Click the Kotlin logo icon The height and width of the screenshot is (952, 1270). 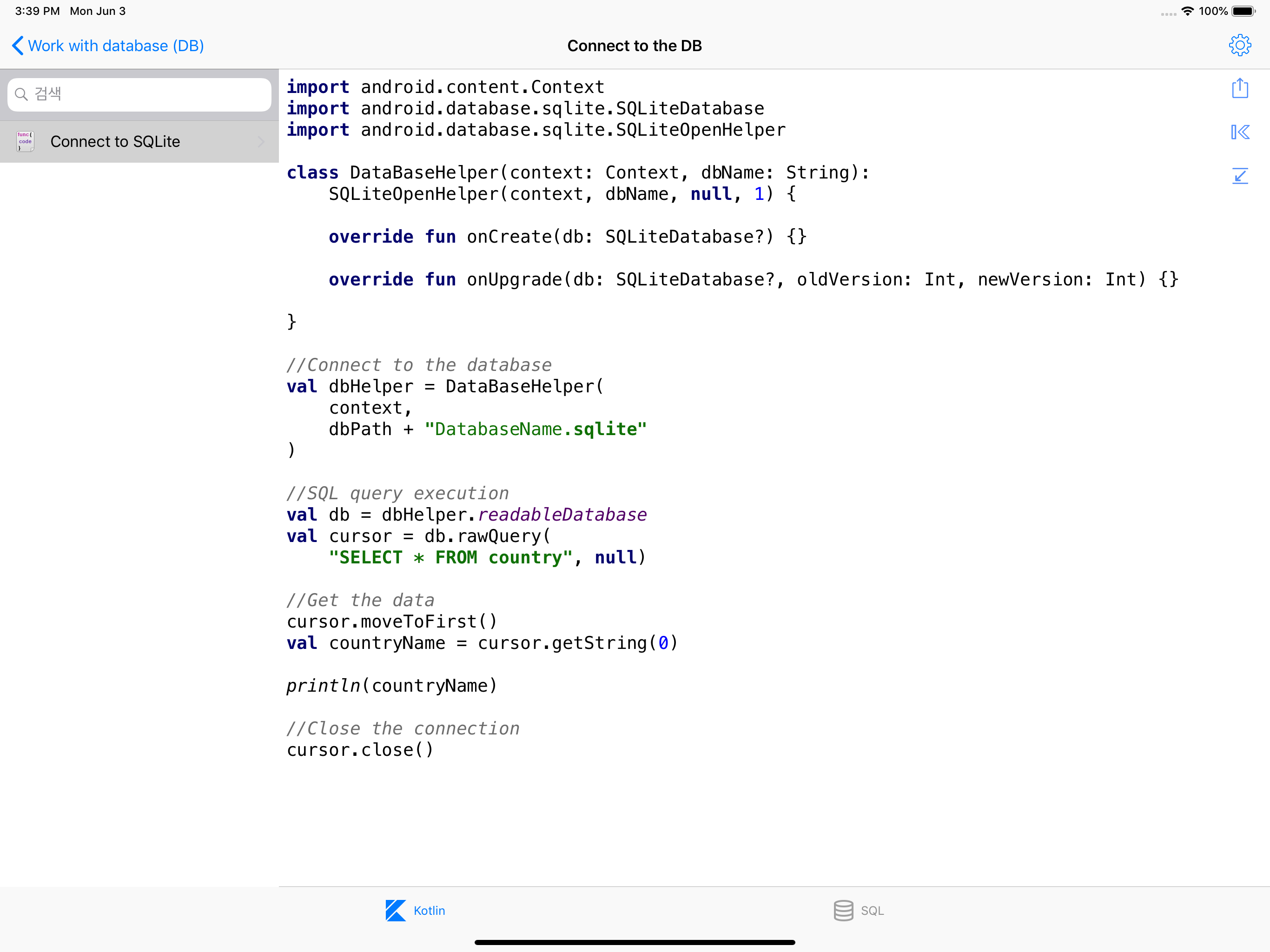[396, 910]
